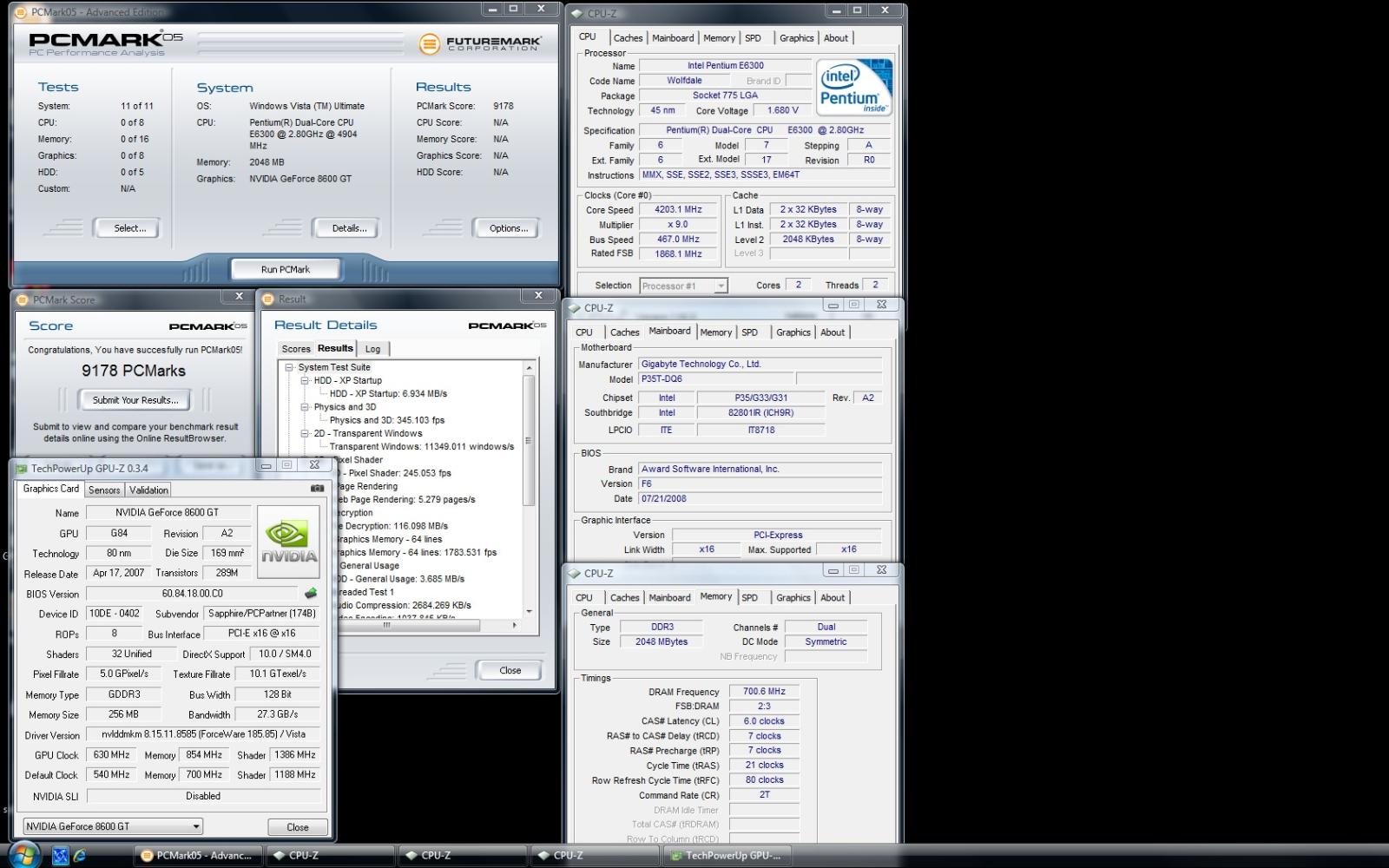Open Caches tab in the CPU-Z processor window

pyautogui.click(x=628, y=38)
